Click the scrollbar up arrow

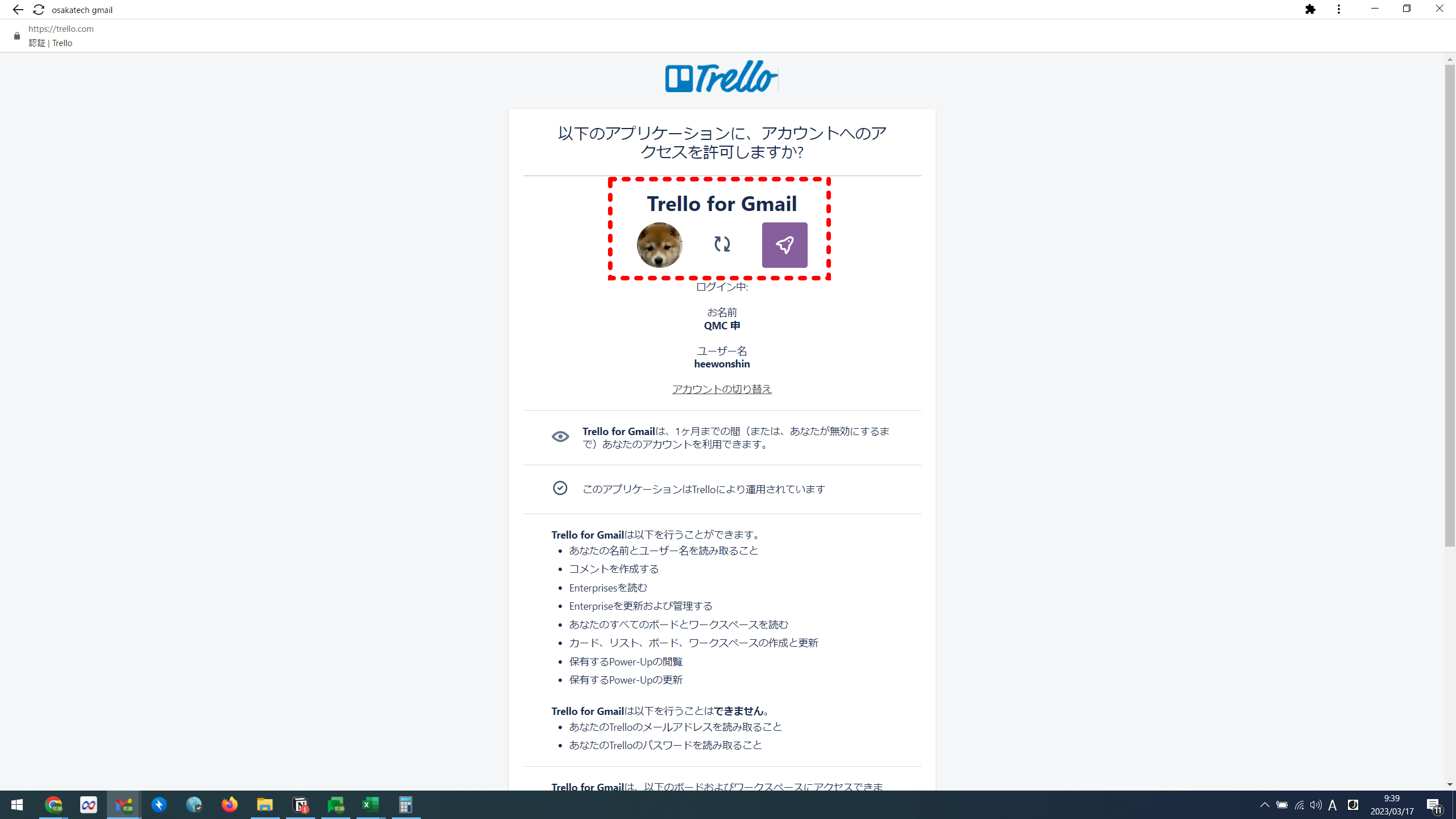[1450, 59]
